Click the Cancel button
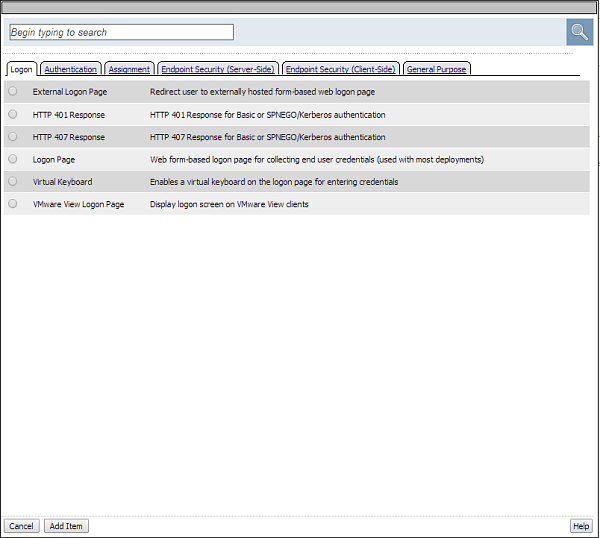Viewport: 600px width, 538px height. [x=21, y=526]
